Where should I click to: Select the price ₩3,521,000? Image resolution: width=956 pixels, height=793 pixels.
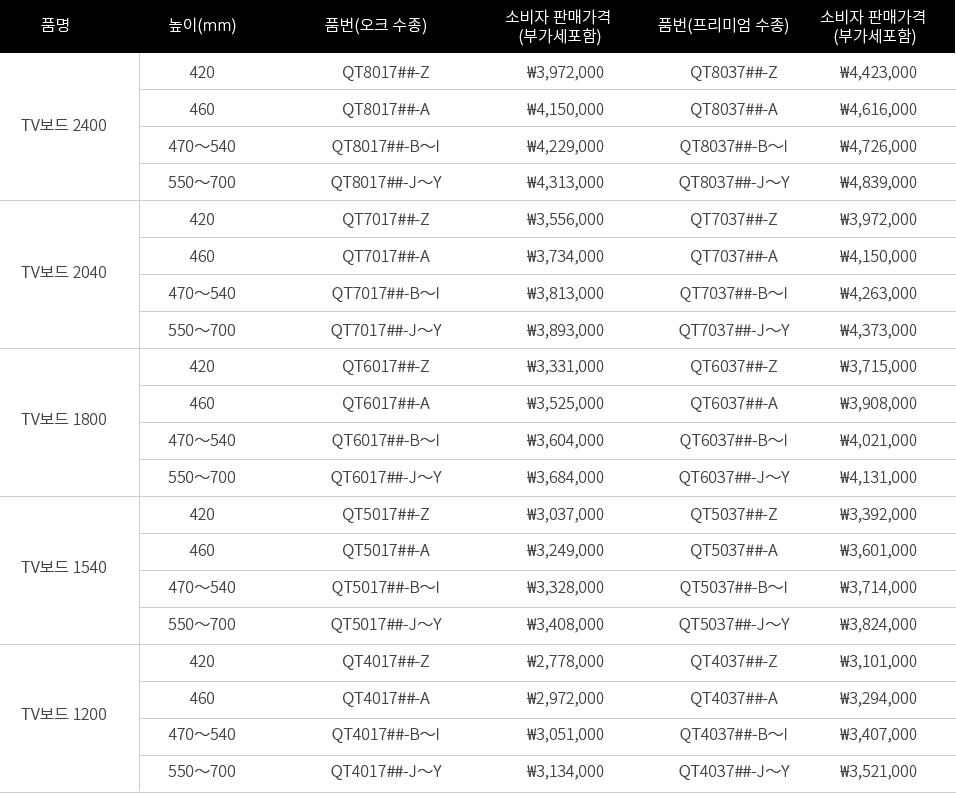tap(878, 772)
